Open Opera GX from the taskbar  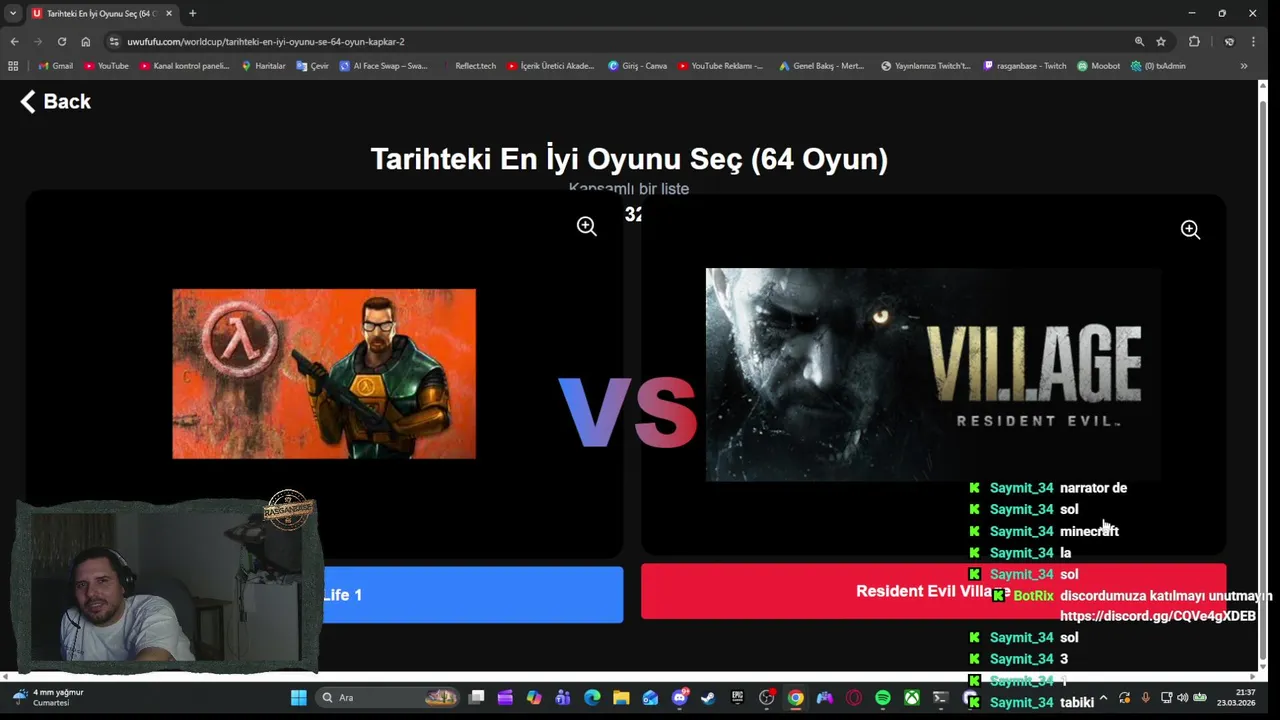pos(854,698)
